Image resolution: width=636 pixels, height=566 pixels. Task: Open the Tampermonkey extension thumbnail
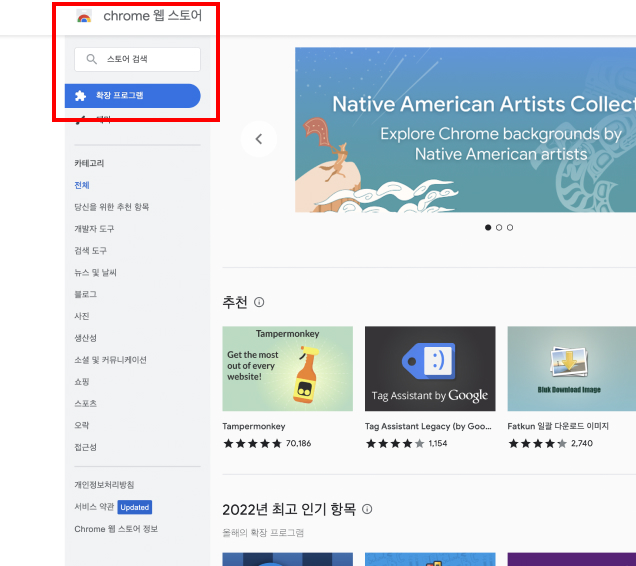tap(288, 369)
